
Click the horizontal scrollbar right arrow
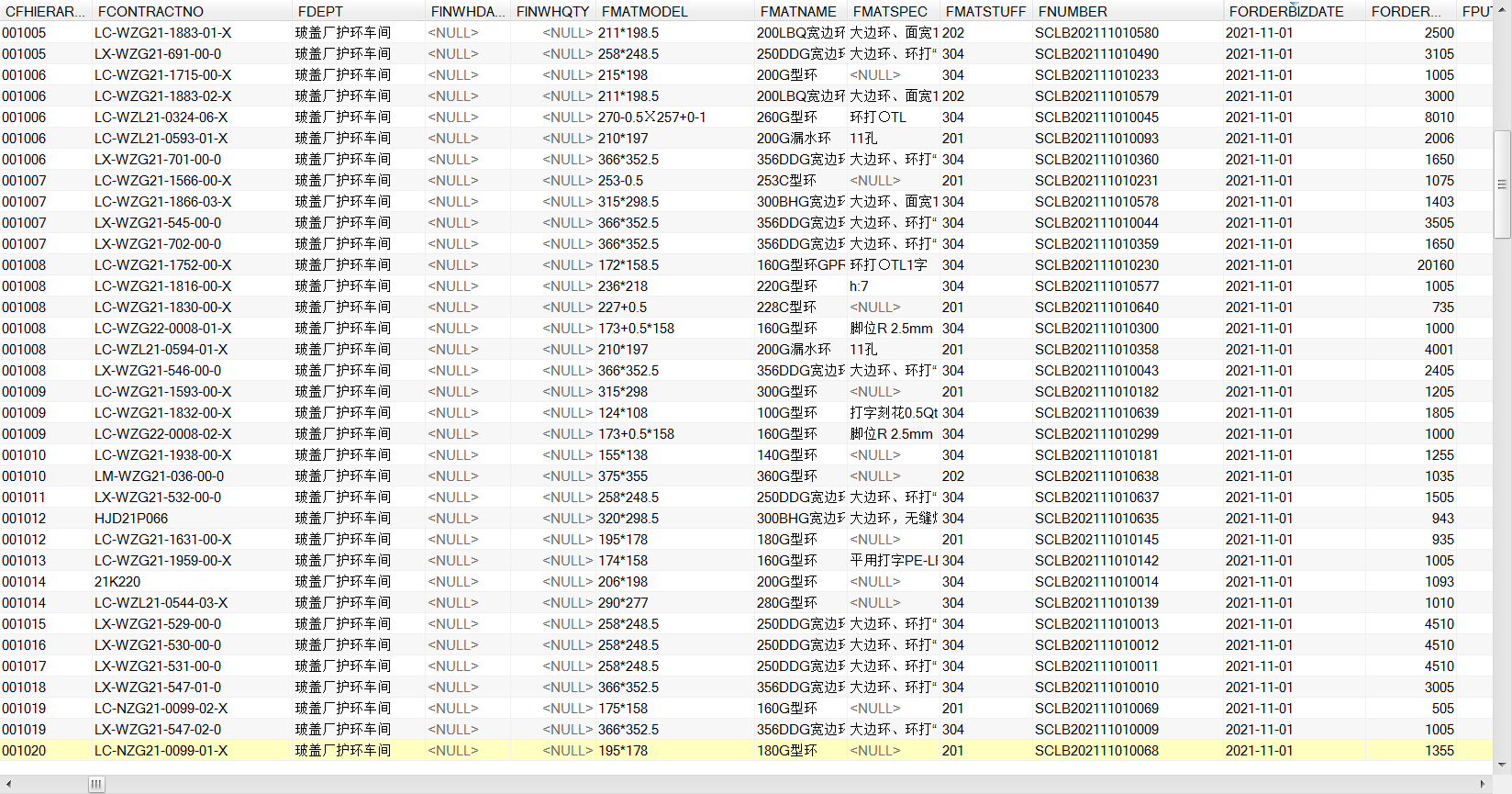(1483, 784)
